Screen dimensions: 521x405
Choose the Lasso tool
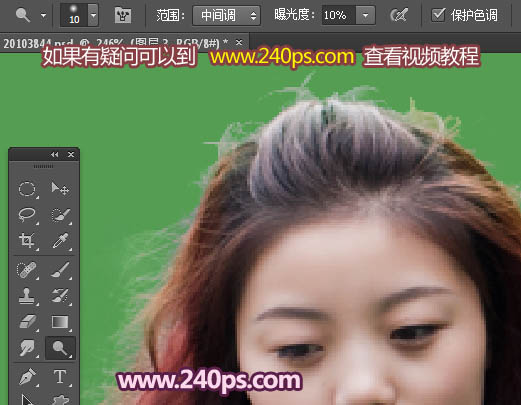[27, 215]
